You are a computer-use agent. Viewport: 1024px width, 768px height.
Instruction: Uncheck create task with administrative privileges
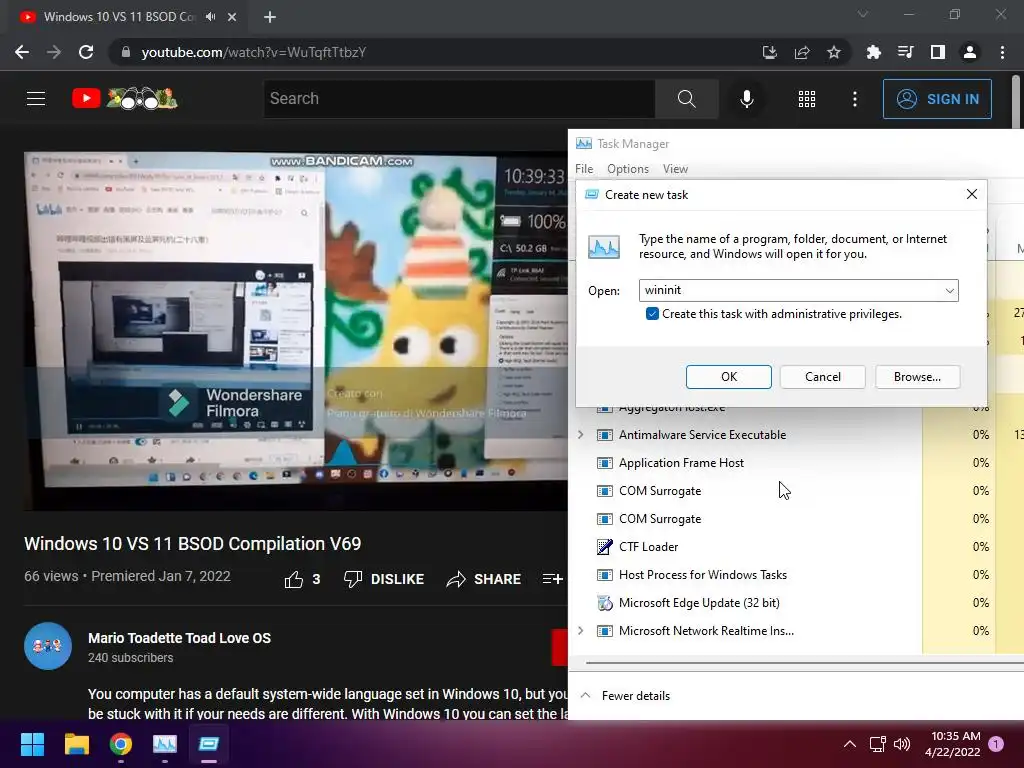pyautogui.click(x=652, y=314)
